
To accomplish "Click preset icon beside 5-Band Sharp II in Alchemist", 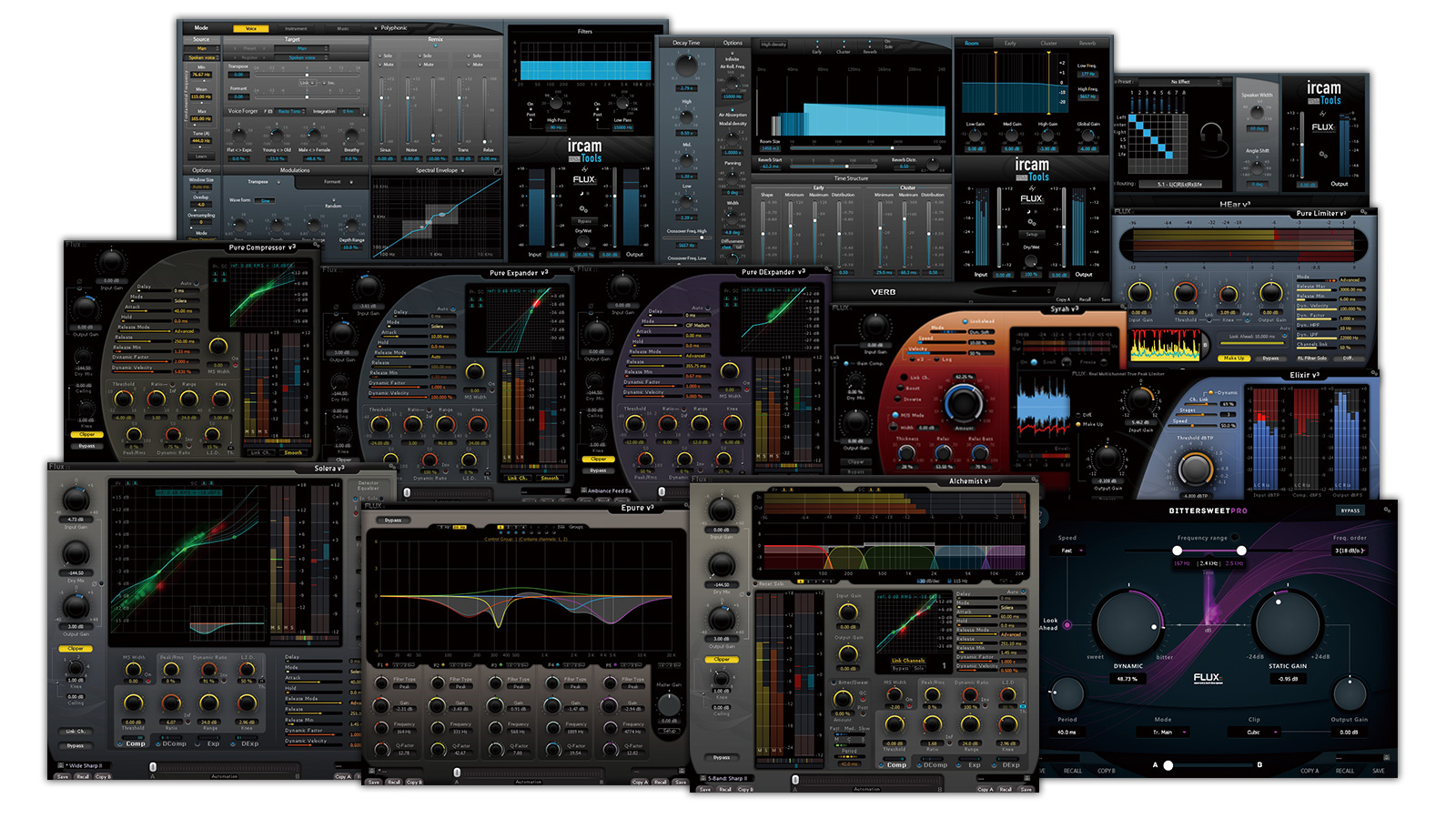I will pyautogui.click(x=703, y=778).
